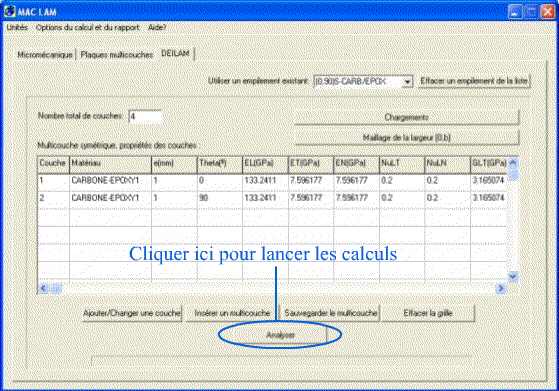This screenshot has width=559, height=391.
Task: Open Options du calcul et du rapport menu
Action: coord(88,27)
